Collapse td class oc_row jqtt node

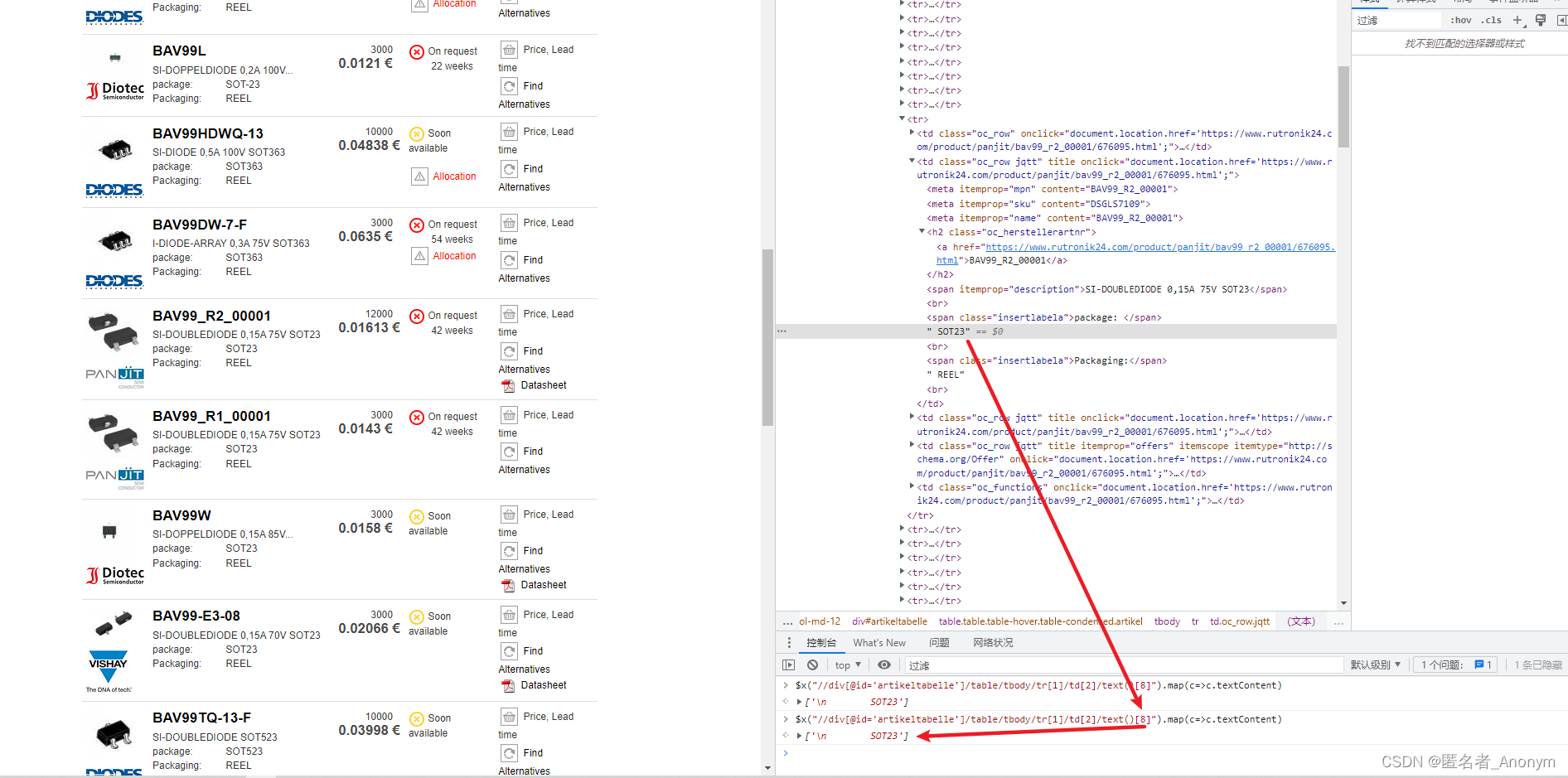pos(912,162)
